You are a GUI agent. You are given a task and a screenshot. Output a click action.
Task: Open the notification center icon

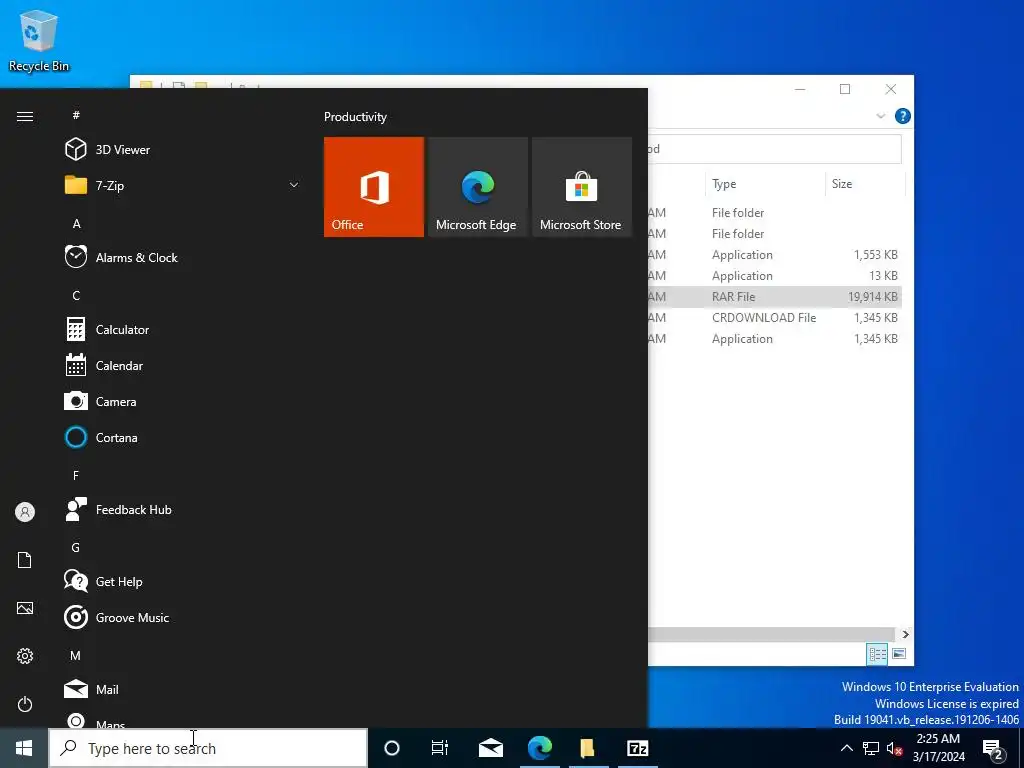pyautogui.click(x=993, y=749)
